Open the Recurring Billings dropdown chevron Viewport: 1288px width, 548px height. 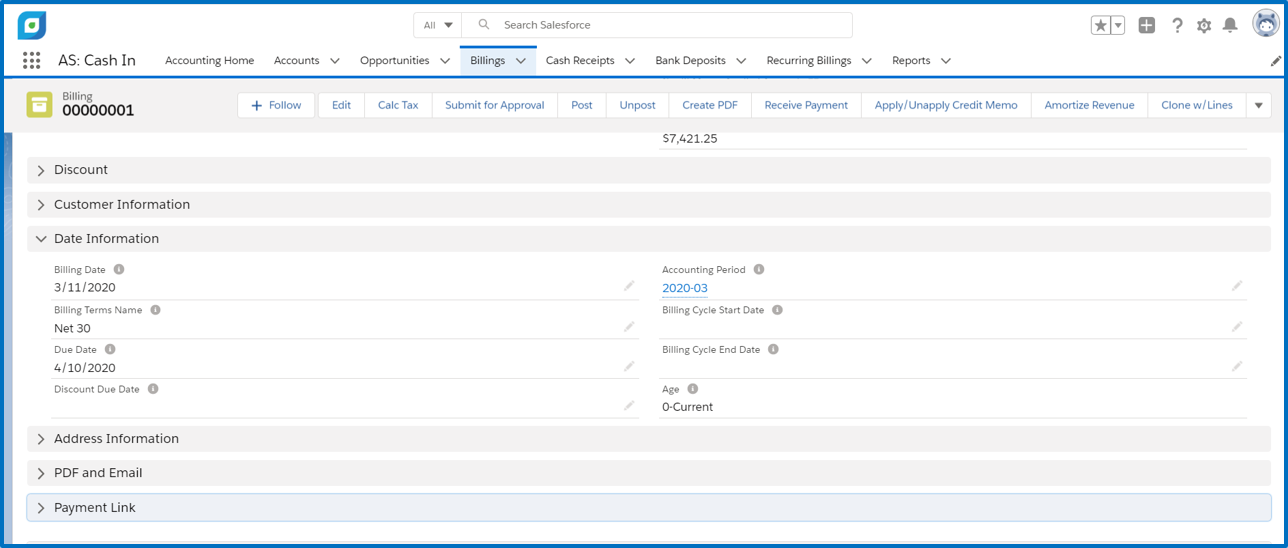[867, 61]
